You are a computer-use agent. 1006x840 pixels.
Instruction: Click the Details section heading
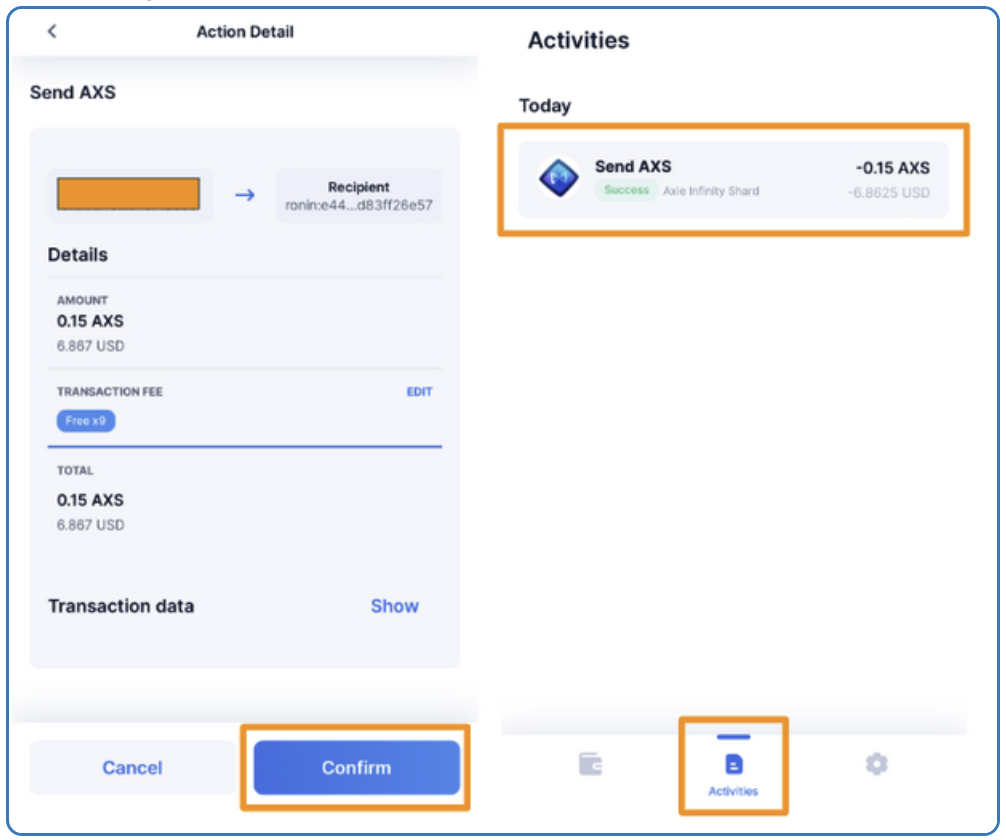point(78,255)
